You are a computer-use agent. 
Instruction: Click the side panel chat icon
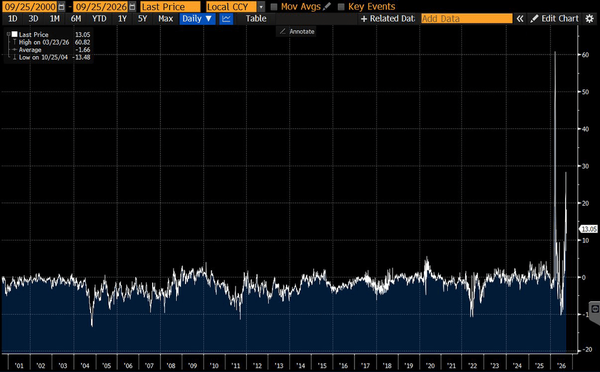coord(595,308)
